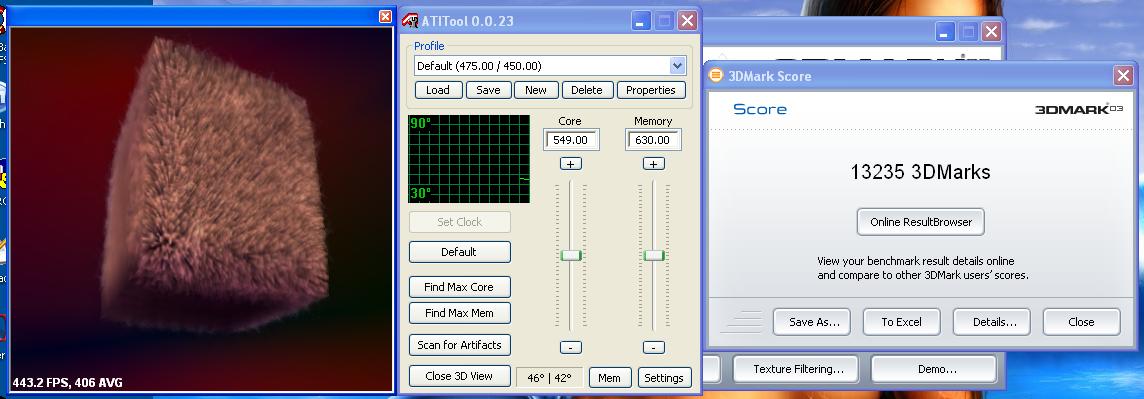Click the Core clock slider handle
The width and height of the screenshot is (1144, 399).
pos(571,255)
